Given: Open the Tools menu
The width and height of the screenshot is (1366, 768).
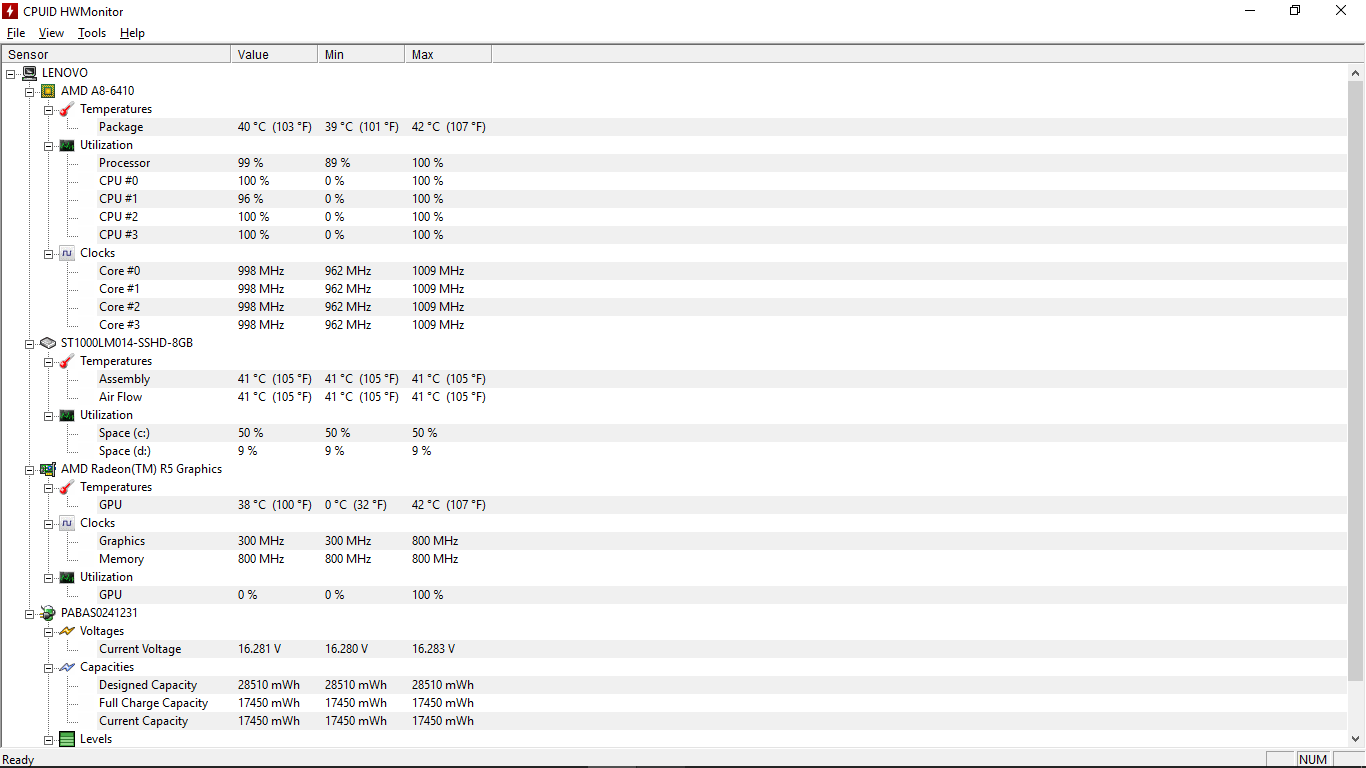Looking at the screenshot, I should coord(92,33).
